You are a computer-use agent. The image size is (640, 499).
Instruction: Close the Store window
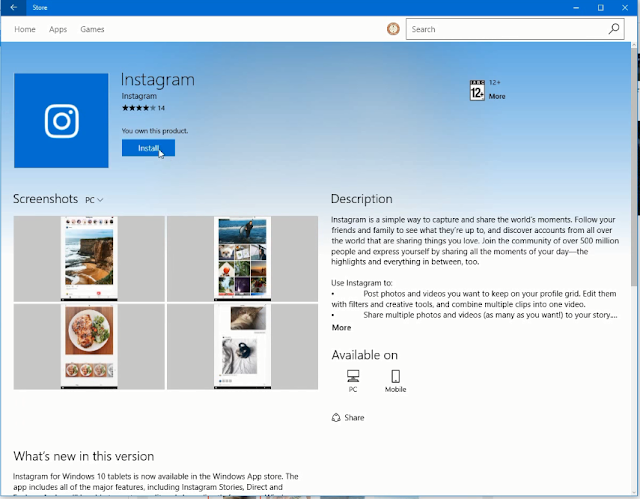click(625, 7)
